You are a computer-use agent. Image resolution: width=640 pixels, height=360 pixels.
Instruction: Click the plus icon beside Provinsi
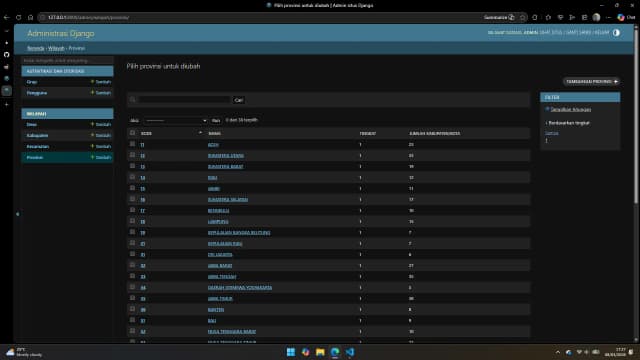point(92,157)
